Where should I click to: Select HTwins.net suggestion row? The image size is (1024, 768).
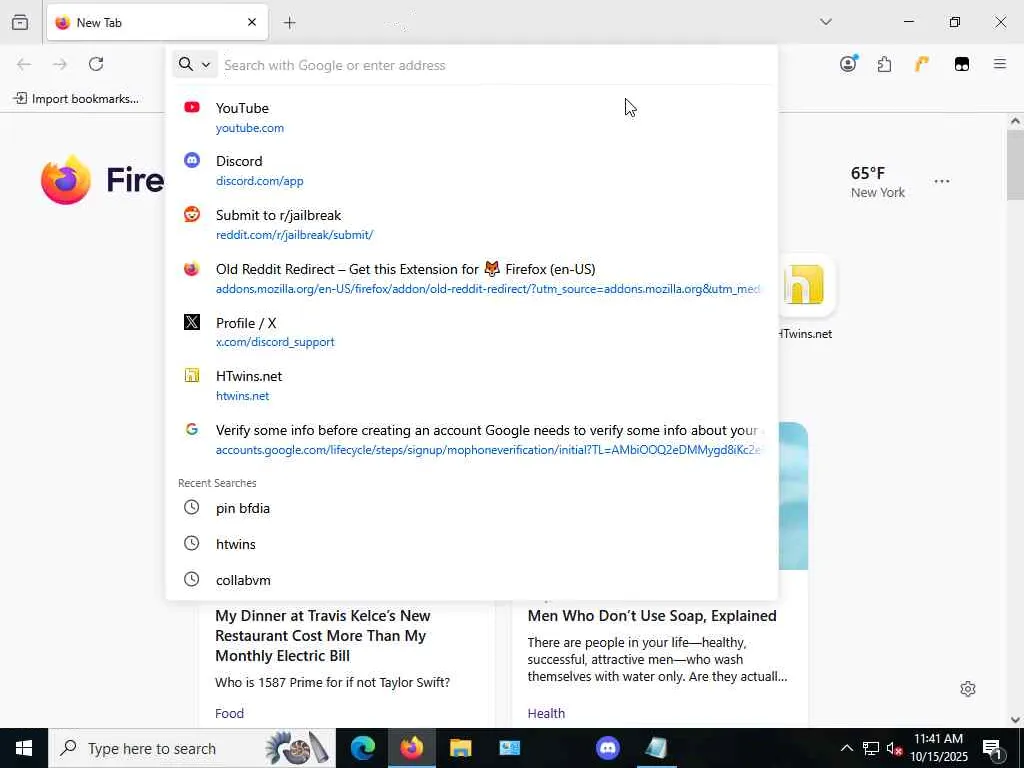click(472, 386)
